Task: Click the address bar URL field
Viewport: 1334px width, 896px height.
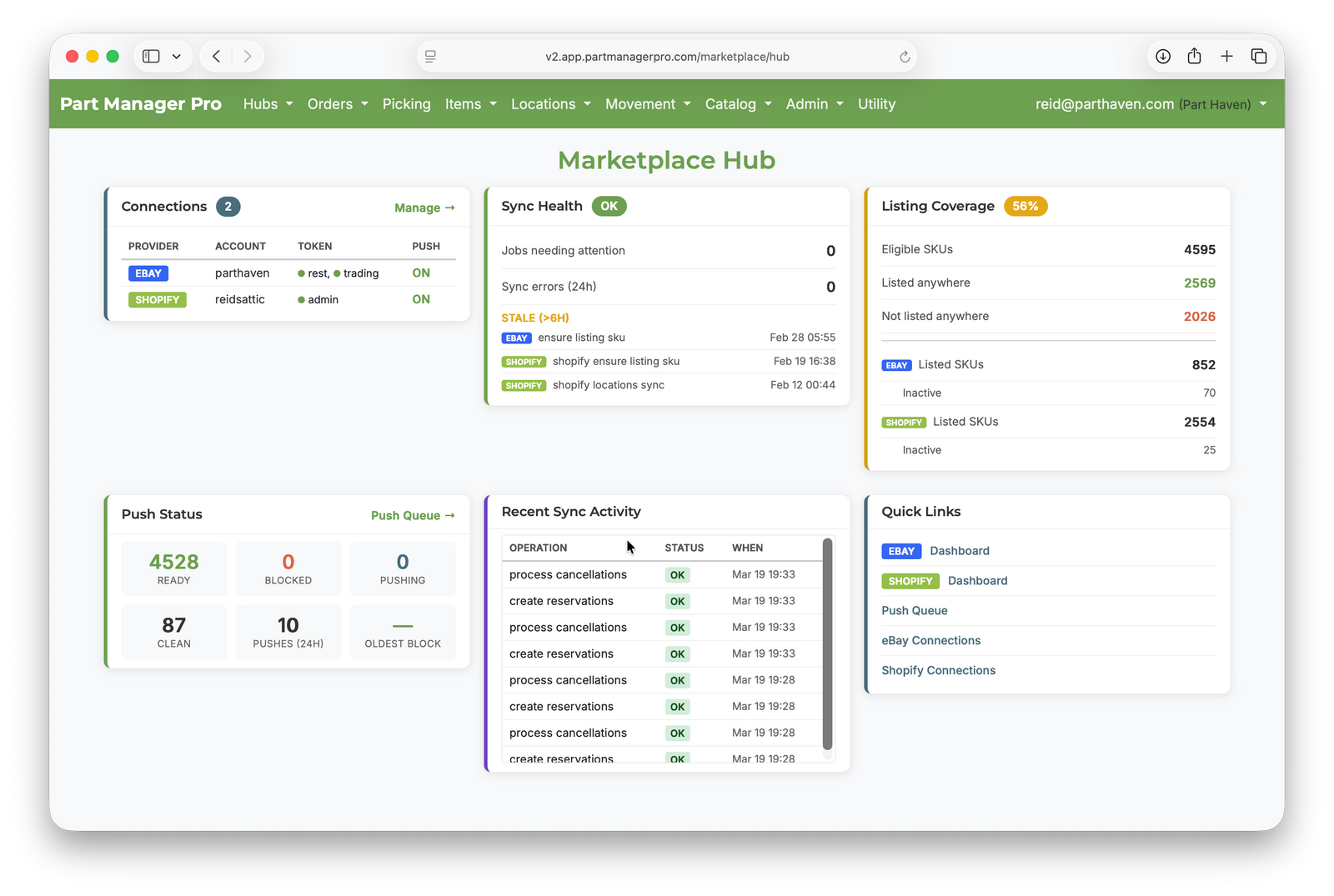Action: click(x=667, y=57)
